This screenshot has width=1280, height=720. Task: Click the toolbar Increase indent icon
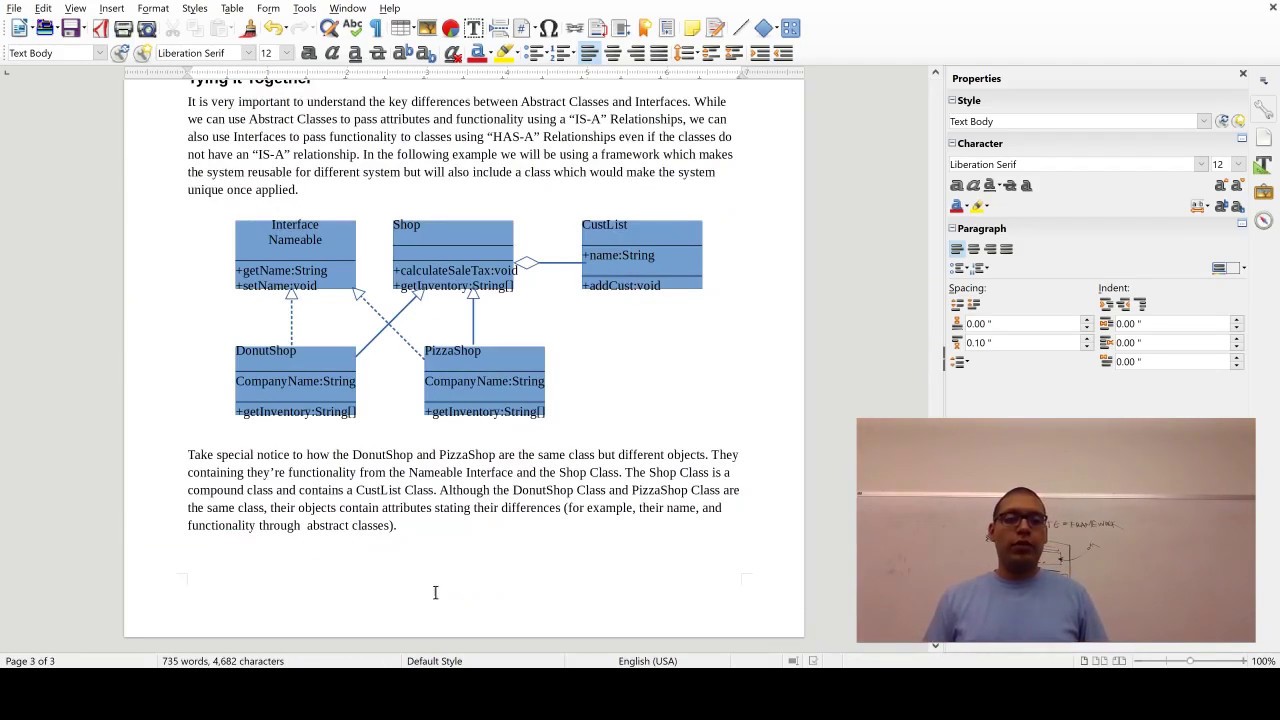tap(760, 53)
